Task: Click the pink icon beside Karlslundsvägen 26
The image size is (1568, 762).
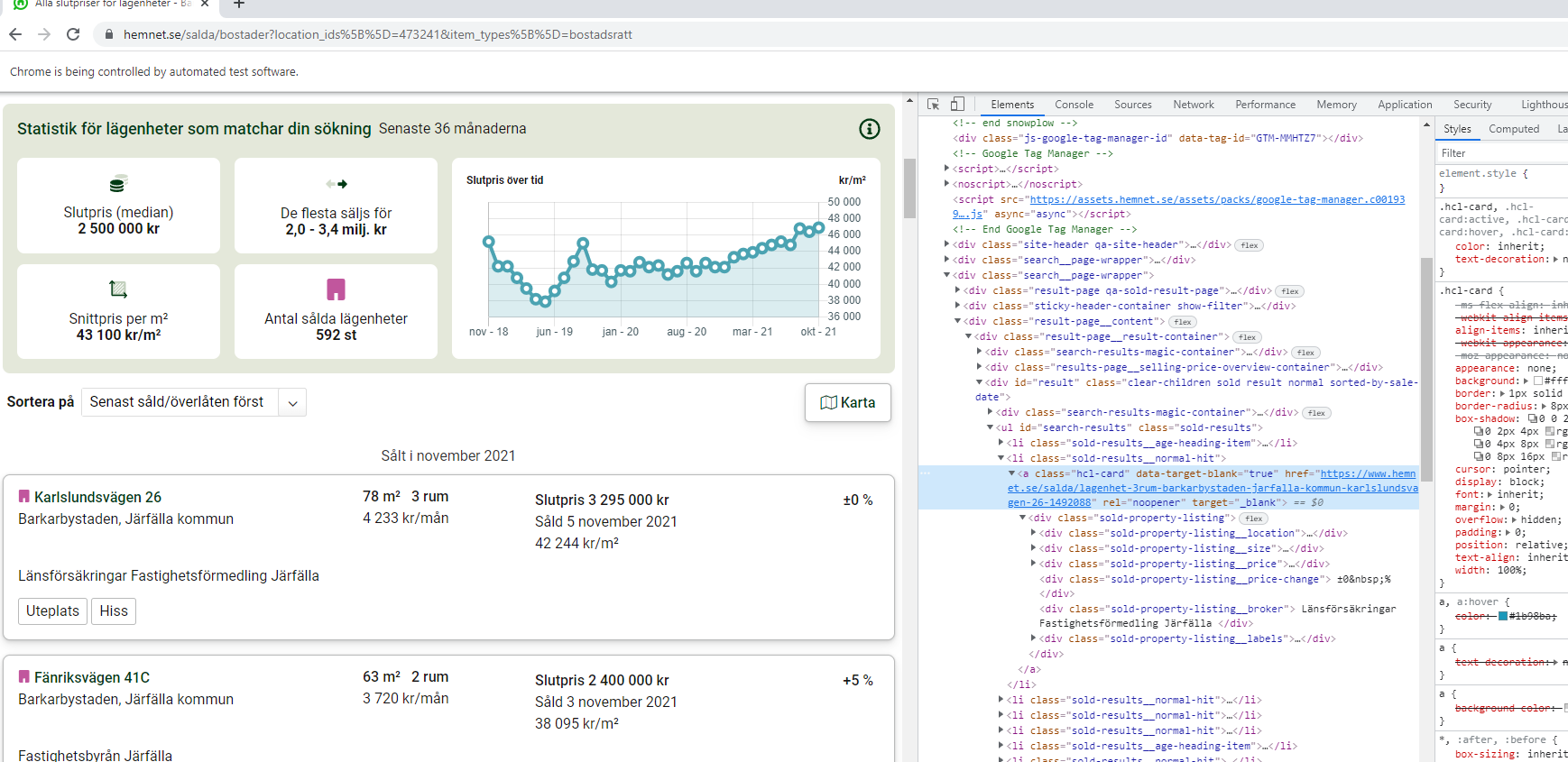Action: coord(24,497)
